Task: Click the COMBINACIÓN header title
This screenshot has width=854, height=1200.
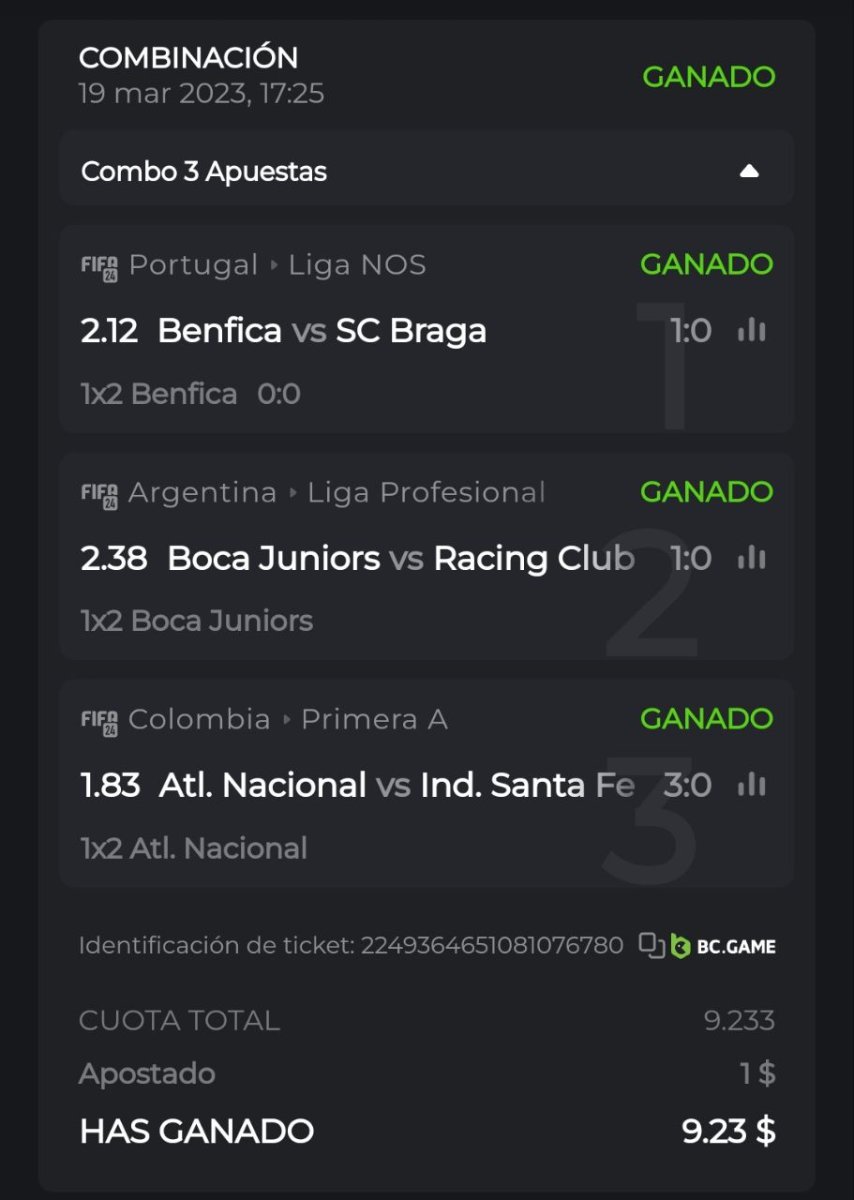Action: point(188,57)
